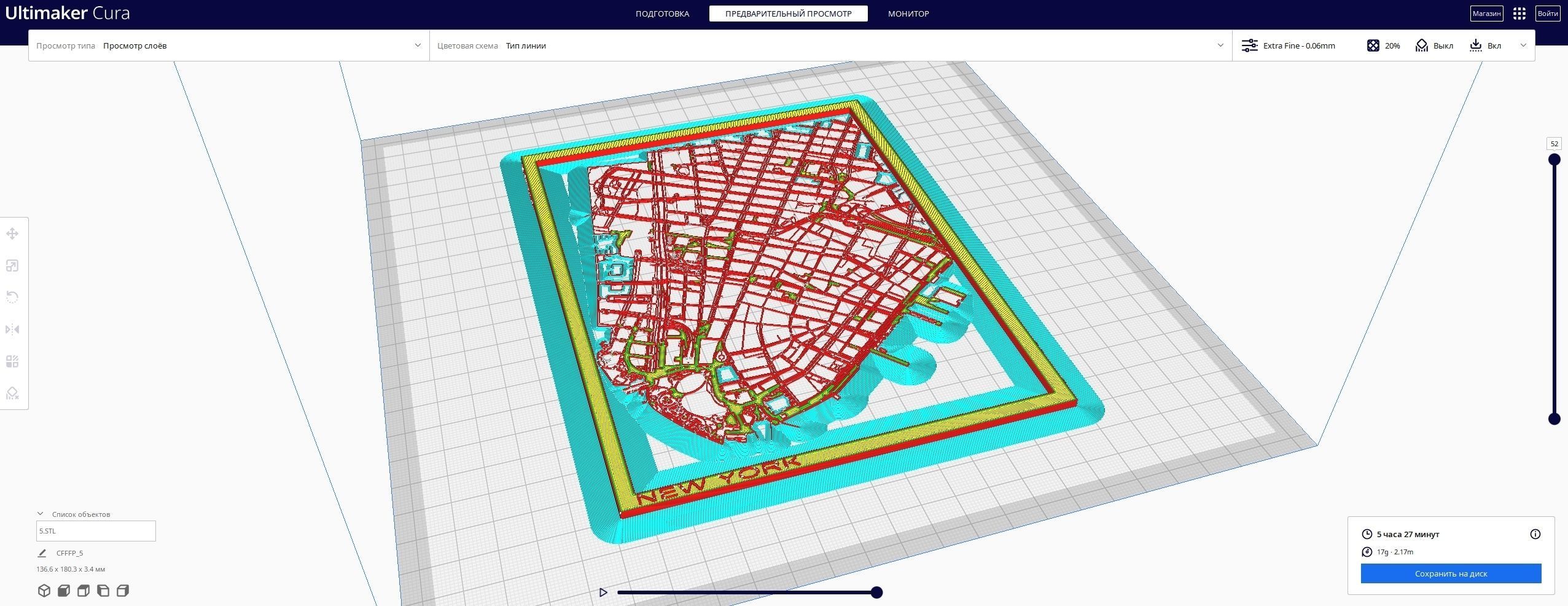Open the Магазин marketplace button
Image resolution: width=1568 pixels, height=606 pixels.
1486,14
